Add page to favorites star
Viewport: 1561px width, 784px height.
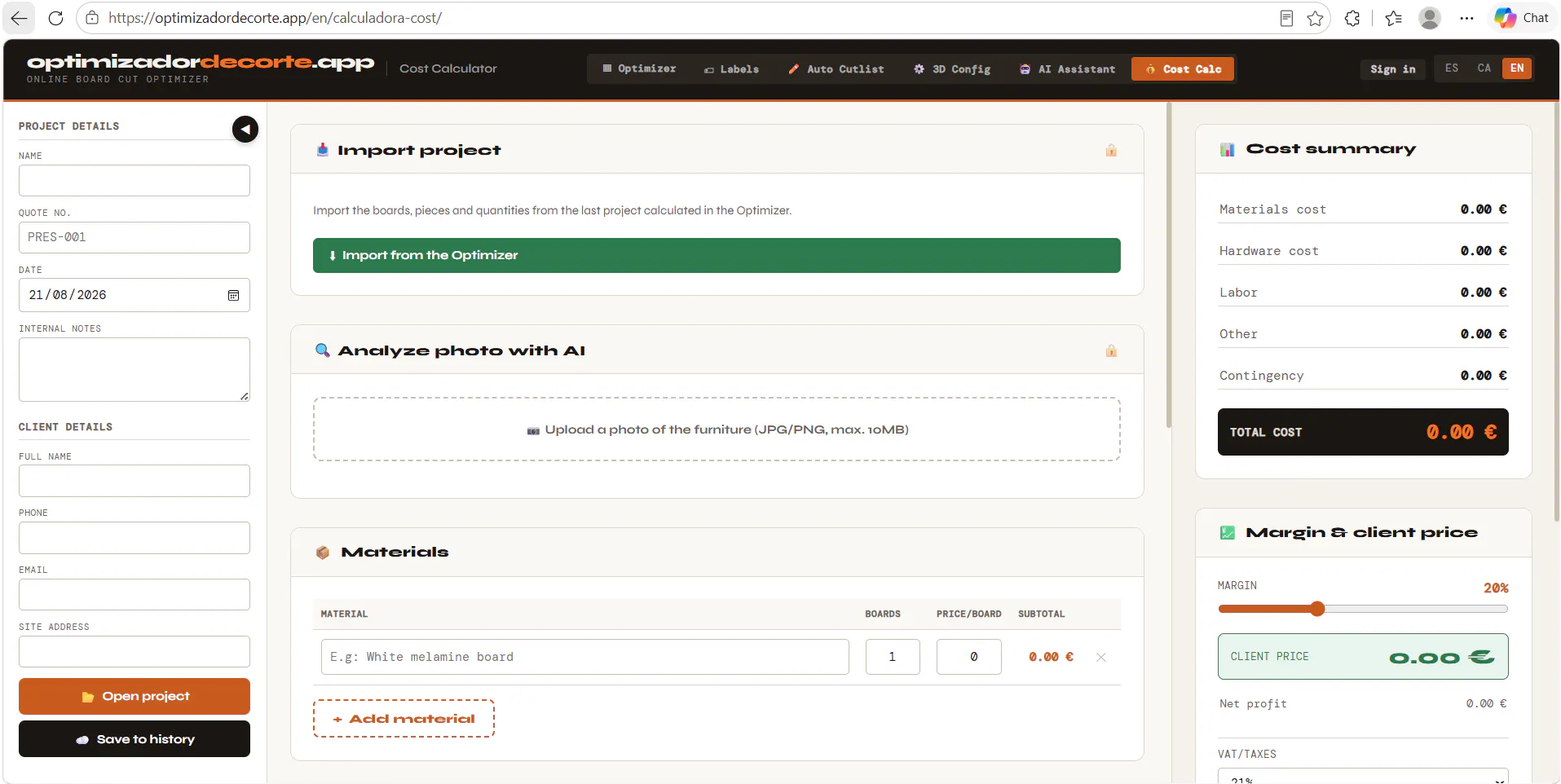(1315, 18)
